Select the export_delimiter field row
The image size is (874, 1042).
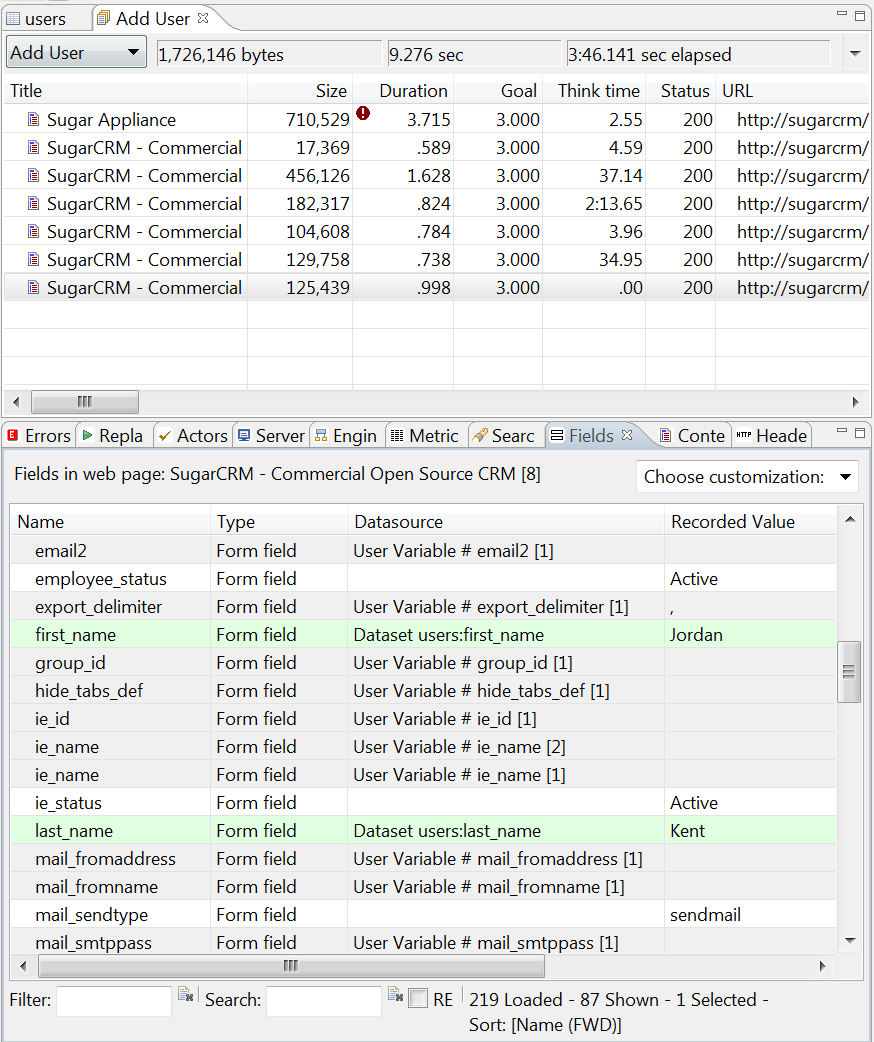tap(423, 607)
